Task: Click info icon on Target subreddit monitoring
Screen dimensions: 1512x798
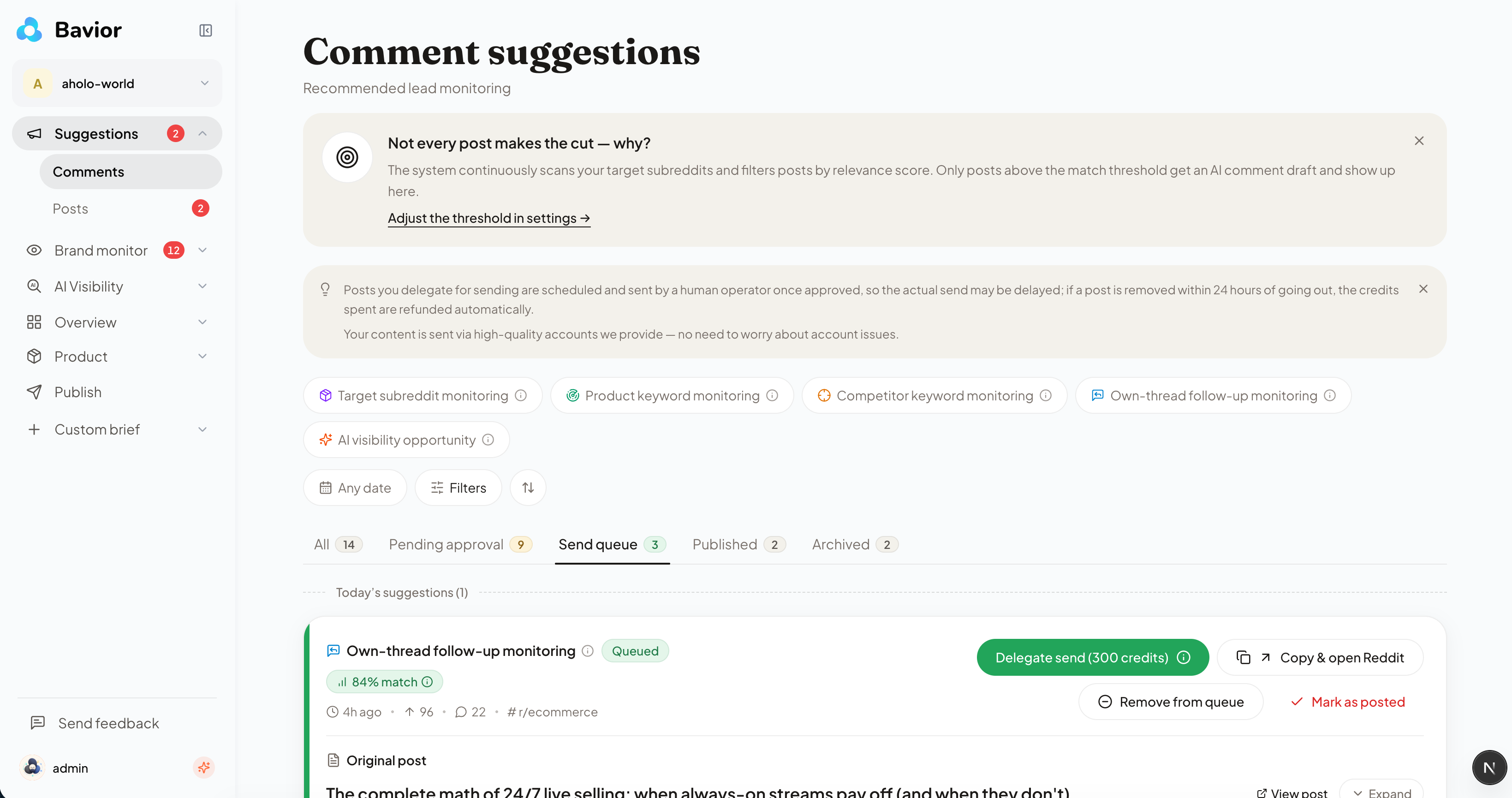Action: click(x=521, y=395)
